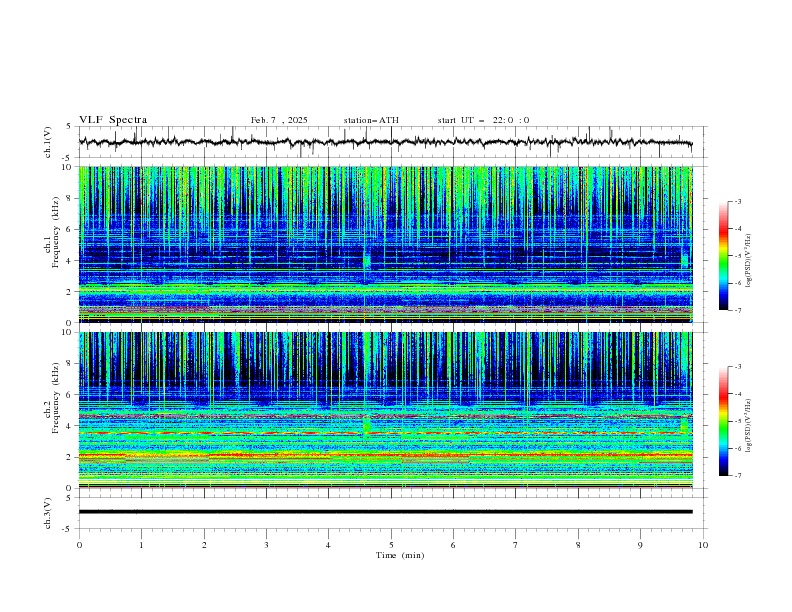Click the "6" minute tick label on time axis

(453, 545)
